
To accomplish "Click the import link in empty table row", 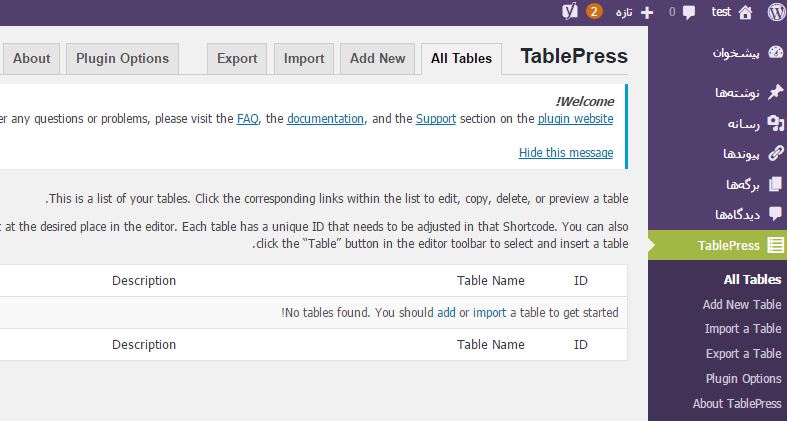I will 489,313.
